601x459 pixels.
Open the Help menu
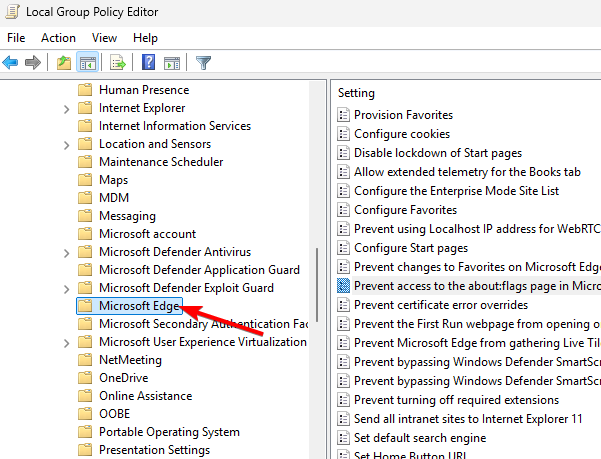[x=145, y=38]
